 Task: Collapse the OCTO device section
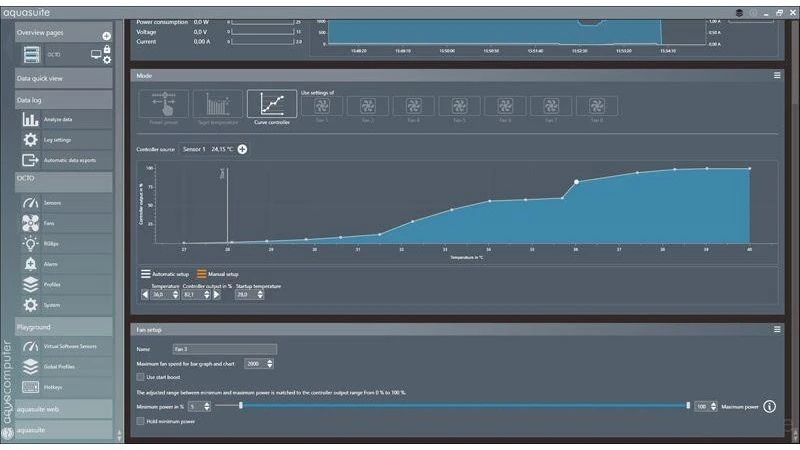[x=64, y=182]
